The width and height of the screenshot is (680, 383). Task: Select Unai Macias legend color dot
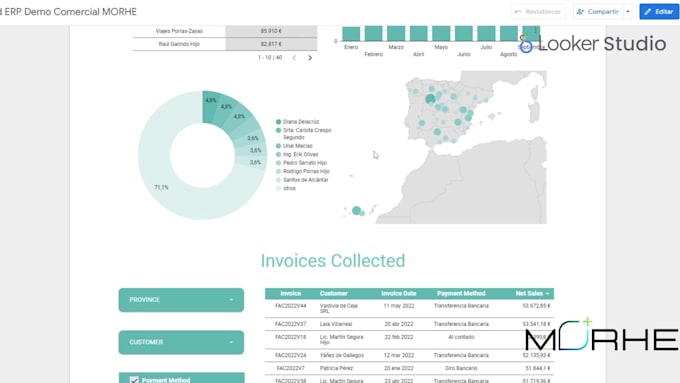tap(278, 146)
